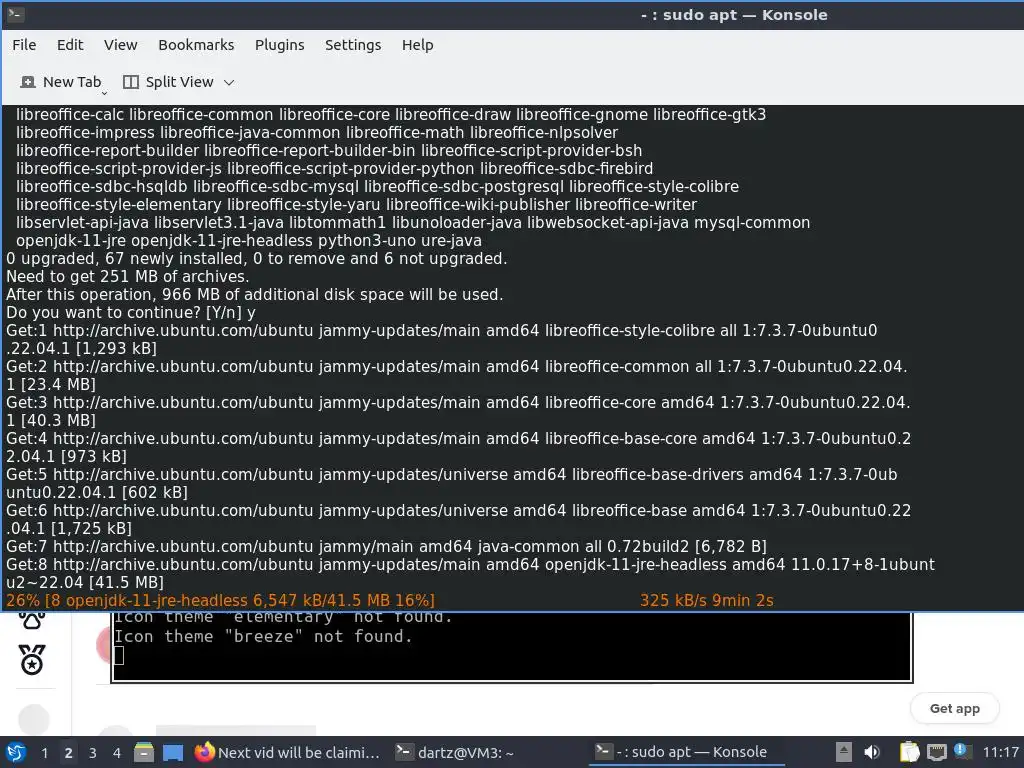Click the blue show desktop icon in taskbar

[173, 752]
